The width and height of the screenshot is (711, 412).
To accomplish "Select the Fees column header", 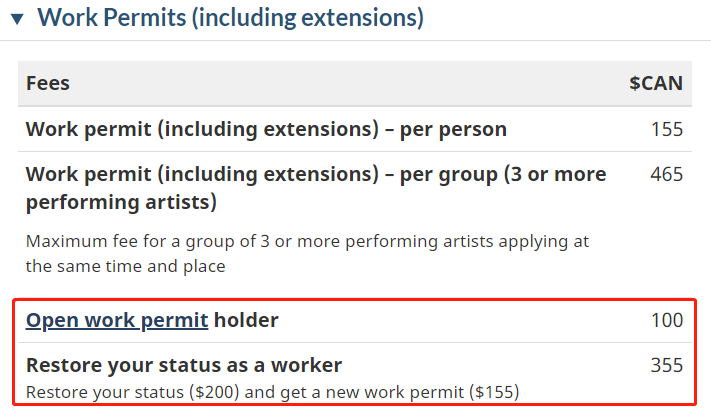I will point(48,83).
